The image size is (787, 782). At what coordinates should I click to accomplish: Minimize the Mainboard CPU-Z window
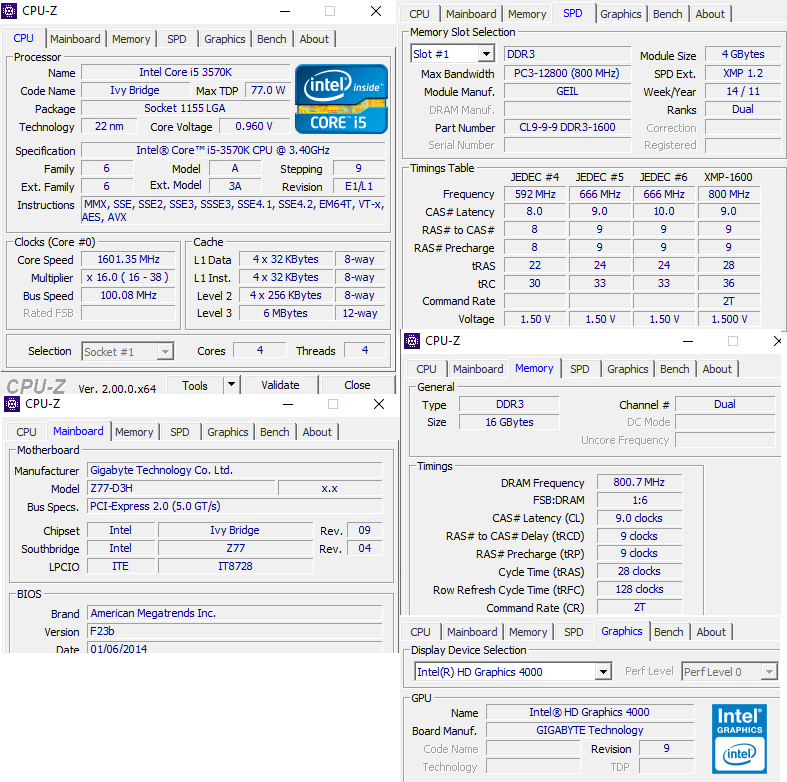tap(288, 404)
